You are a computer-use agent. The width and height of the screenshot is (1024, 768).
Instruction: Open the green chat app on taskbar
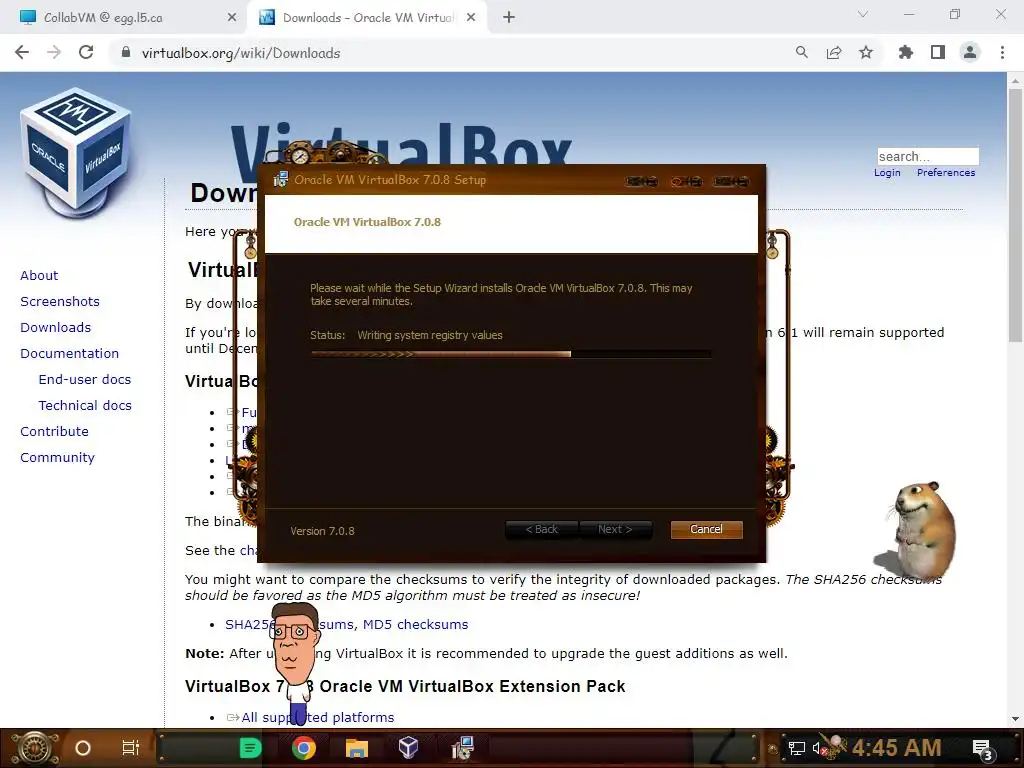tap(251, 748)
